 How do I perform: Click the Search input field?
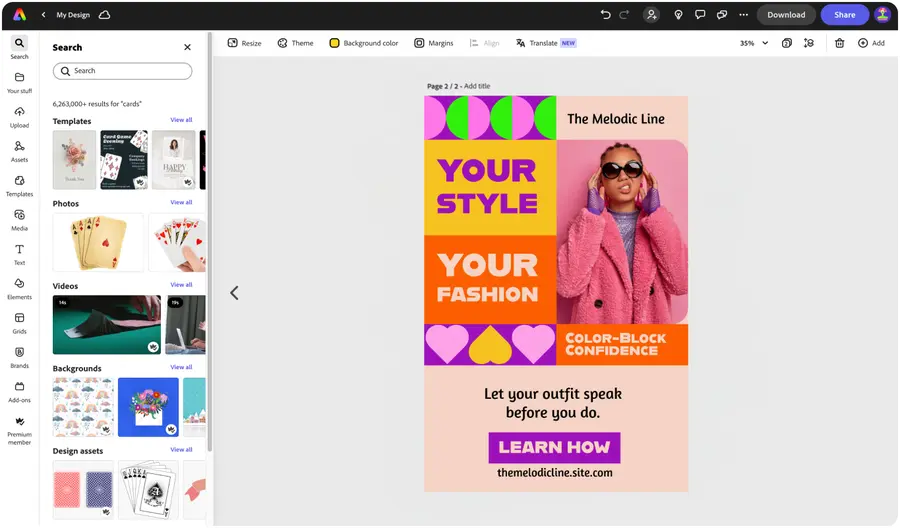(x=122, y=71)
